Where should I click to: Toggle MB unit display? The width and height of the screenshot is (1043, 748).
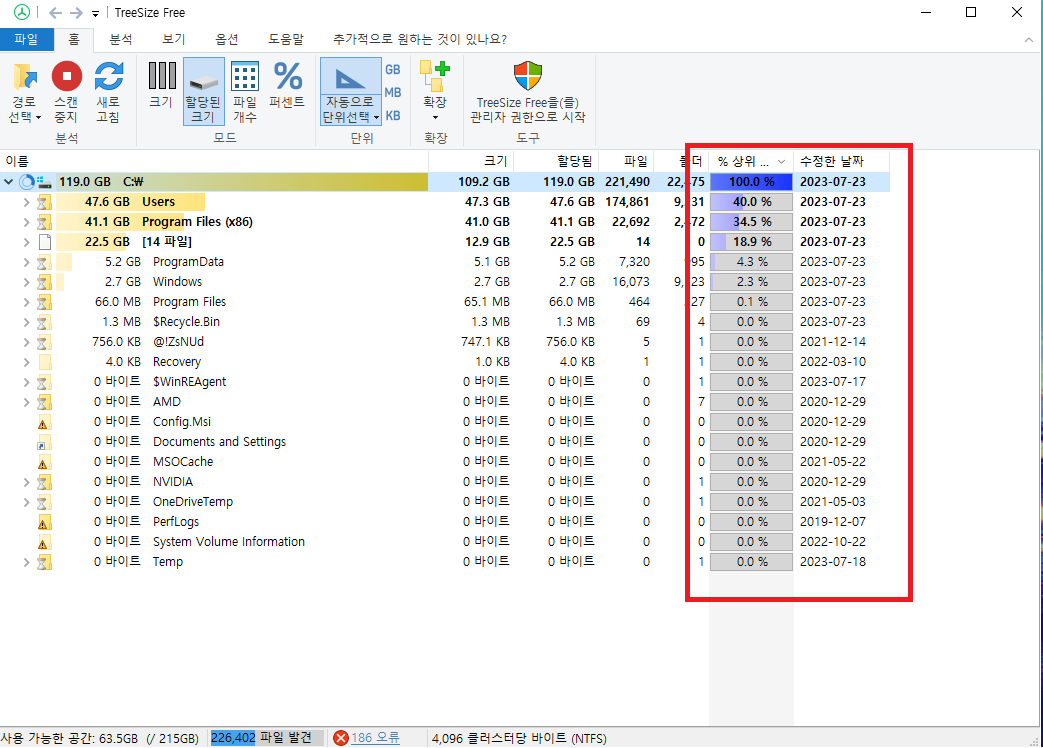point(393,93)
